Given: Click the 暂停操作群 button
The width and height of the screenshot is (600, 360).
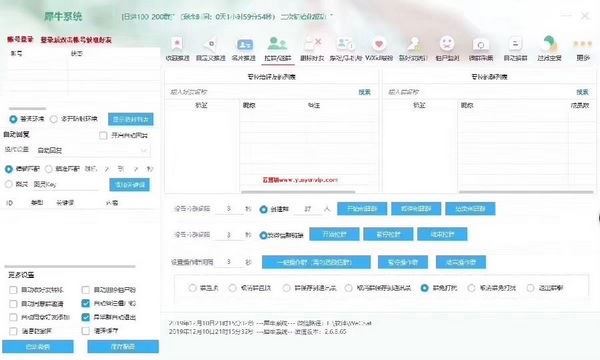Looking at the screenshot, I should point(403,262).
